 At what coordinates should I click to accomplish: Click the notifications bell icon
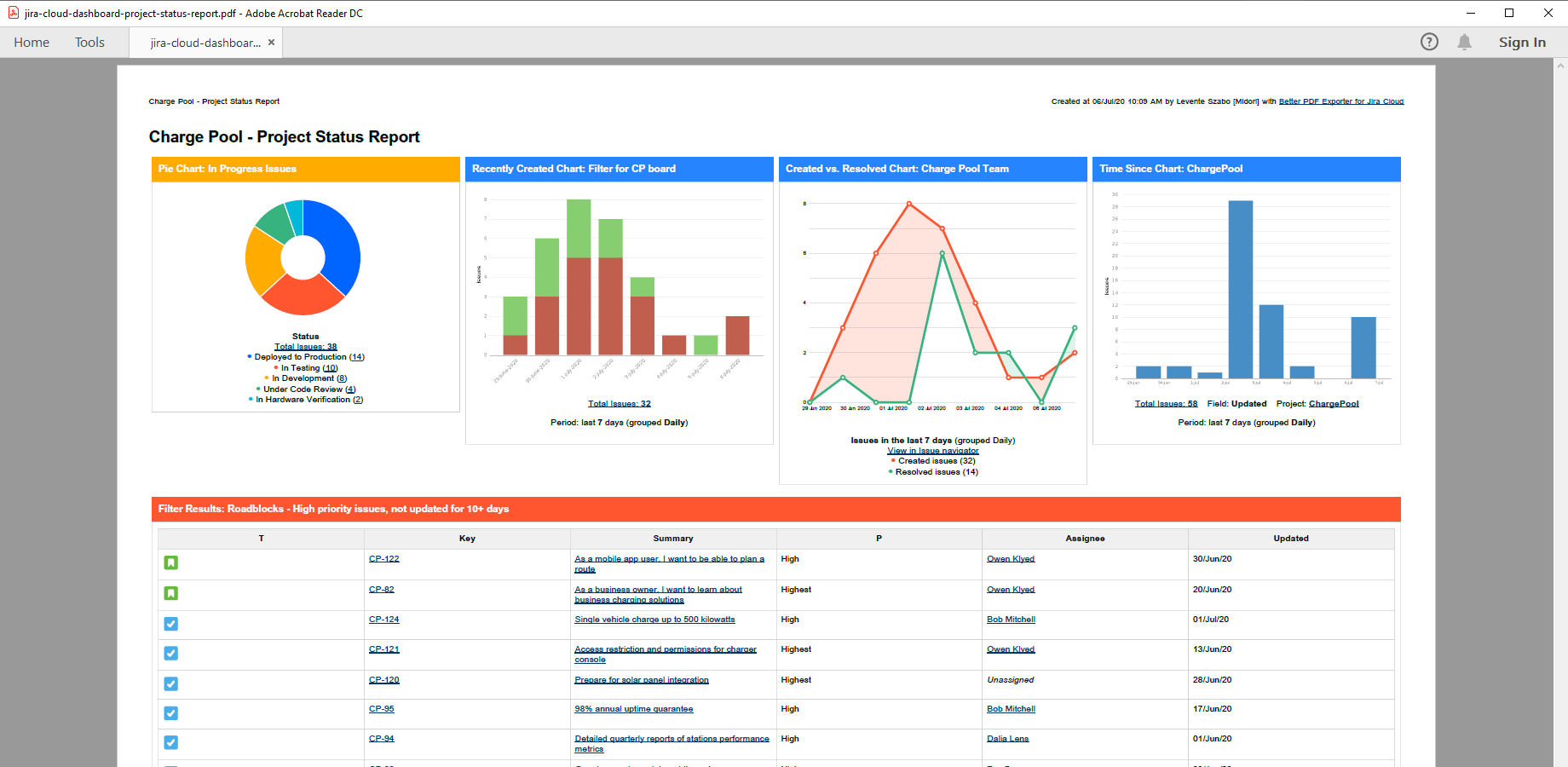pos(1465,42)
